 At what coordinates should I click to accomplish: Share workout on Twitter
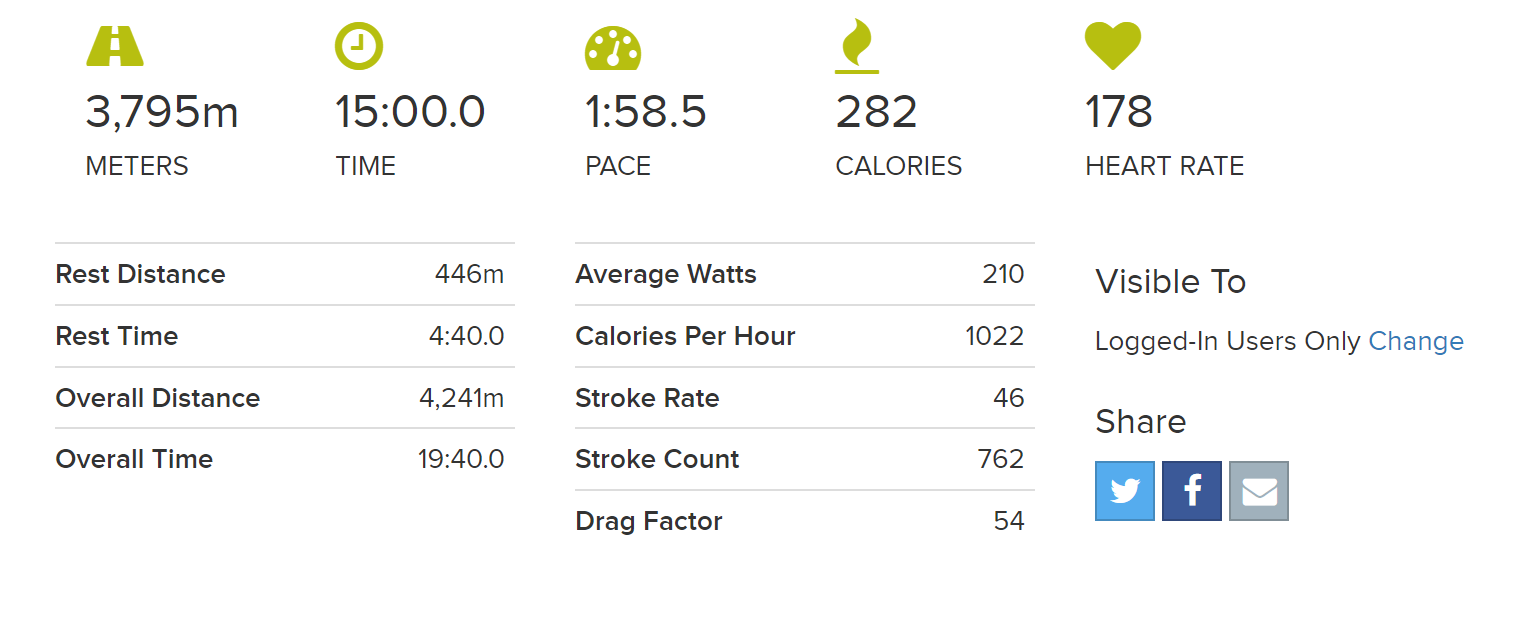[1125, 491]
